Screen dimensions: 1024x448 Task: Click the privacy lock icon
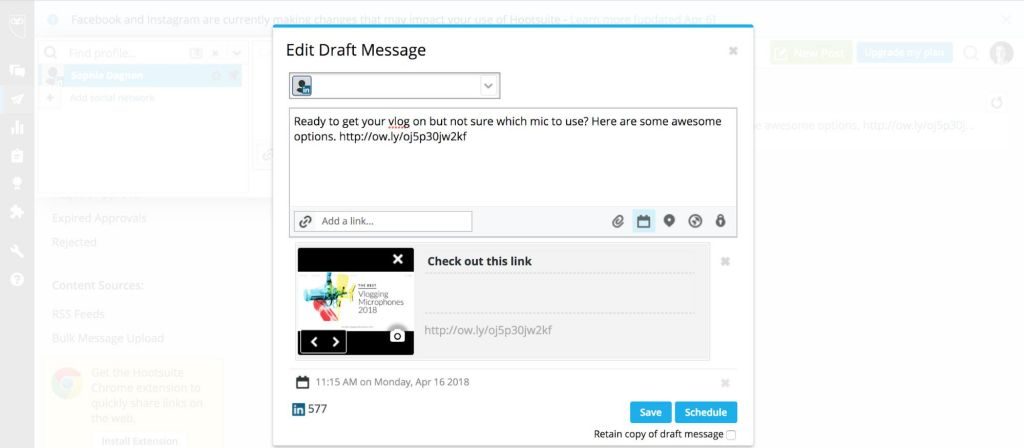(x=720, y=221)
